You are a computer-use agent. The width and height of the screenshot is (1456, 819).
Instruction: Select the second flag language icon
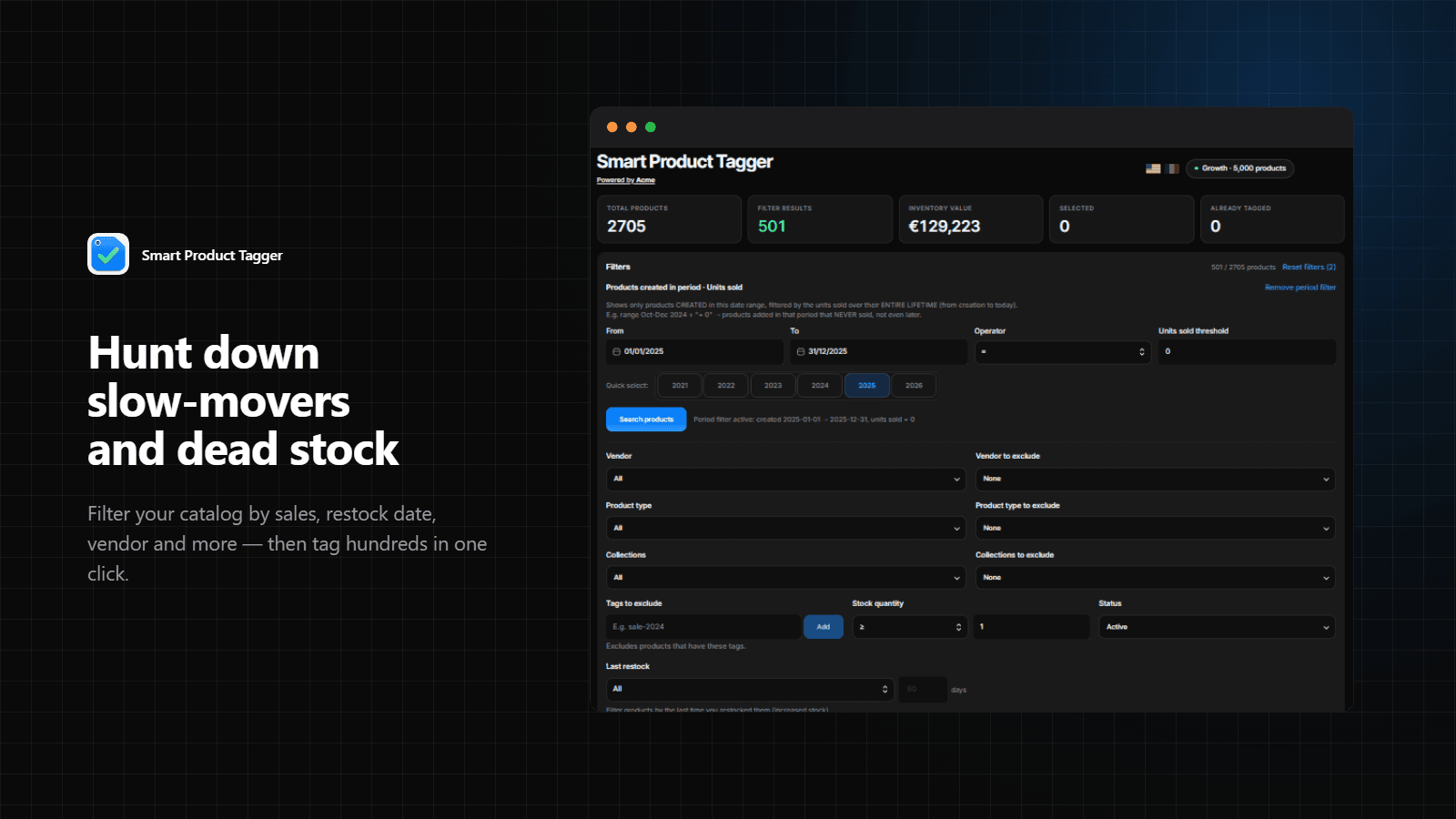point(1172,168)
